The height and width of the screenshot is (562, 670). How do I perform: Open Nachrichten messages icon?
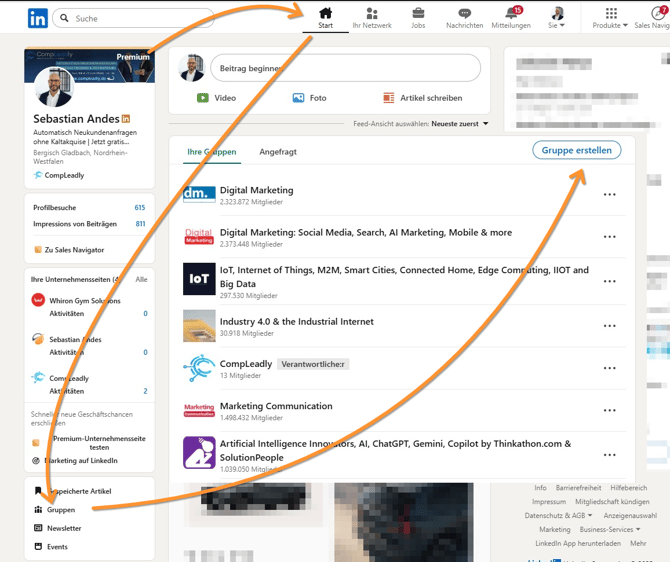464,14
